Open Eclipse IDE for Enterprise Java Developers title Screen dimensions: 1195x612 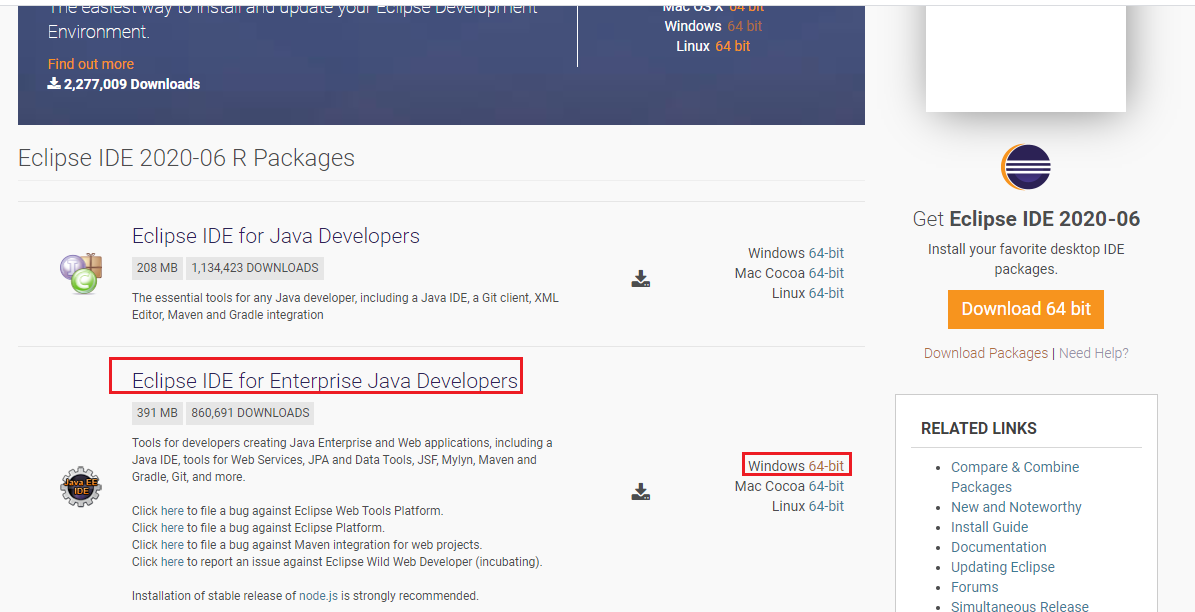click(x=325, y=380)
